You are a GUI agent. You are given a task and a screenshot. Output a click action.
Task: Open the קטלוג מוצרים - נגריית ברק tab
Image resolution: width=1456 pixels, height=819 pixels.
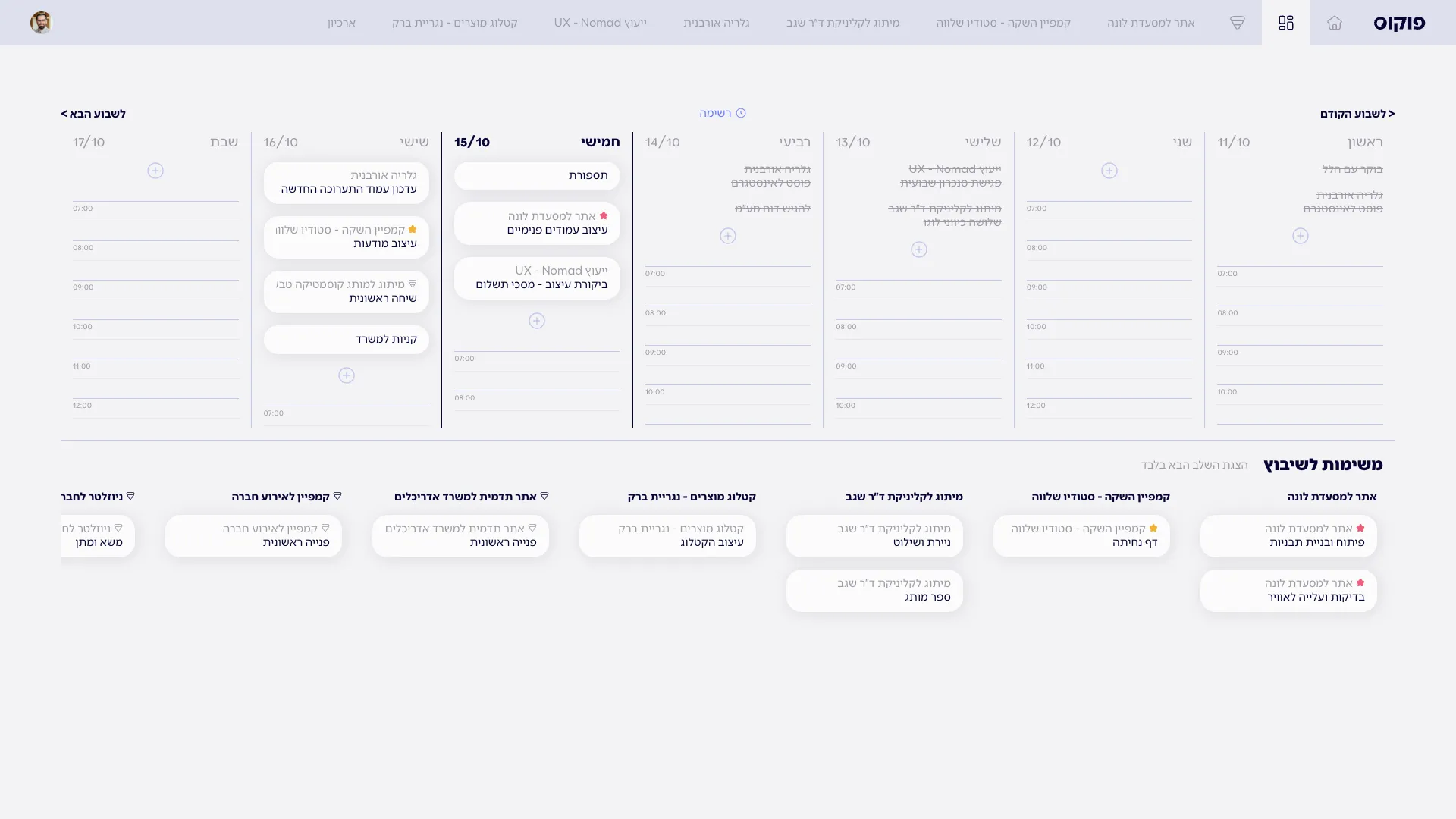(455, 23)
